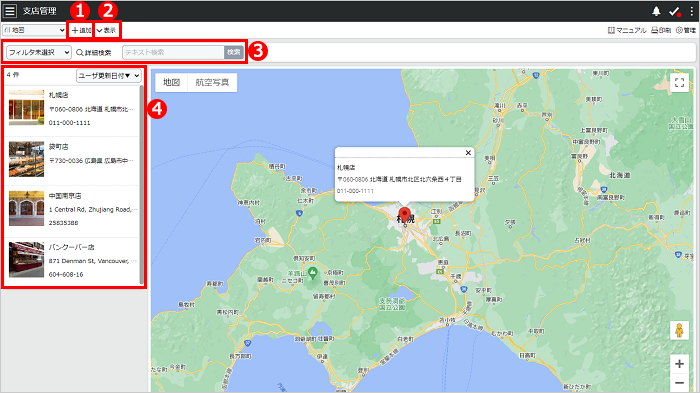Switch map to 航空写真 view
Screen dimensions: 700x393
pos(212,82)
